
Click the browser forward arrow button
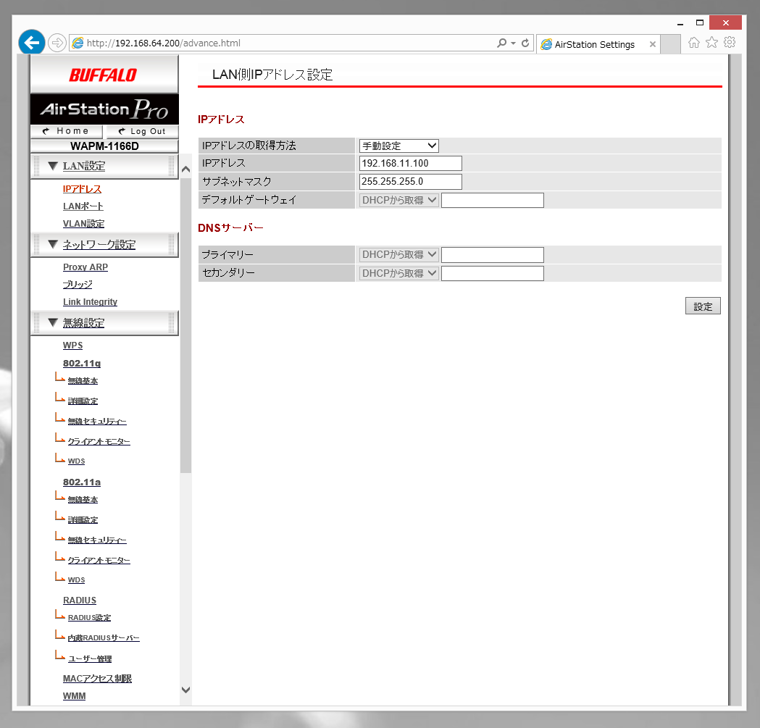(57, 43)
